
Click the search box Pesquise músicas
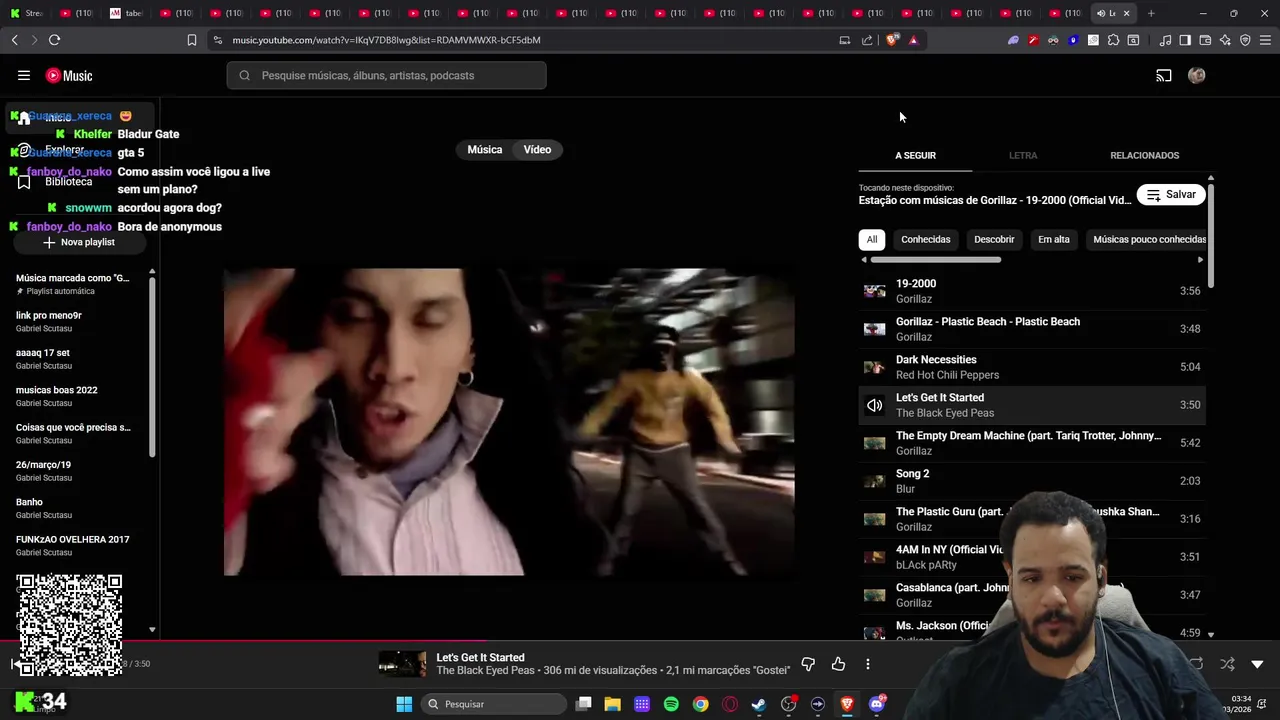coord(386,75)
